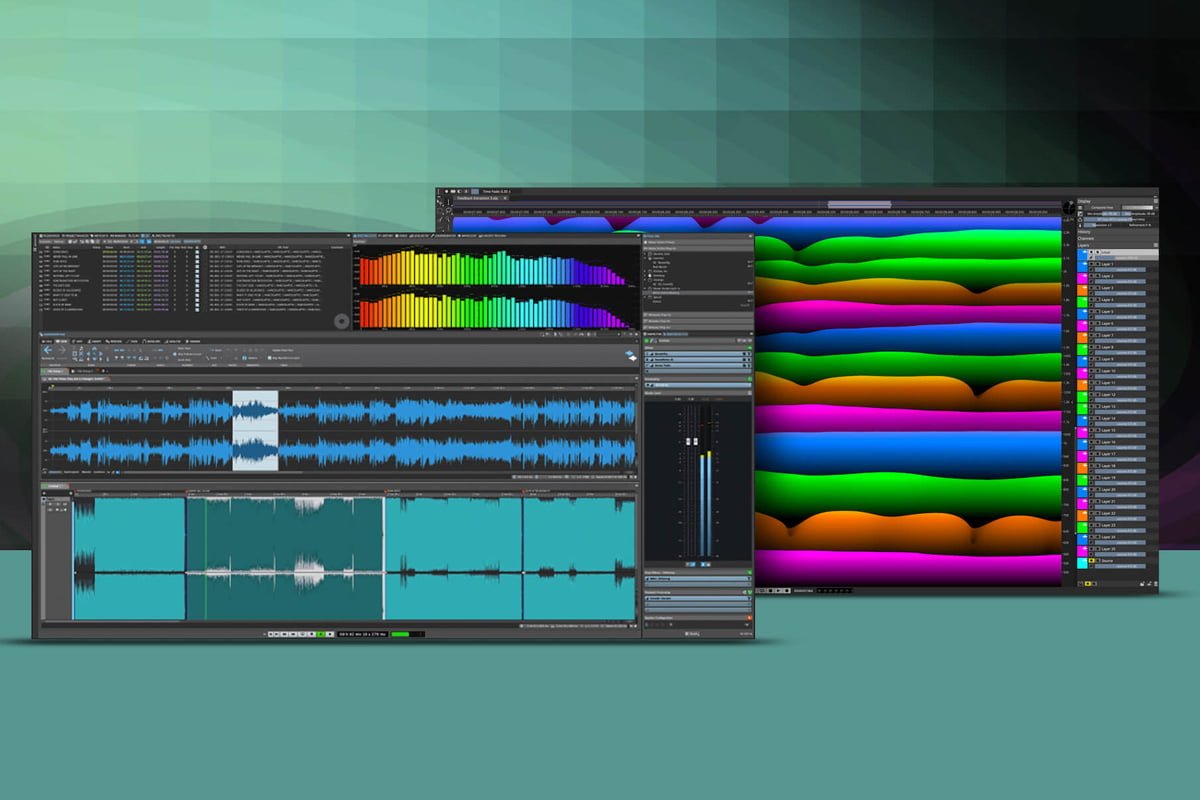This screenshot has height=800, width=1200.
Task: Collapse the Display panel header in SpectraLayers
Action: tap(1116, 201)
